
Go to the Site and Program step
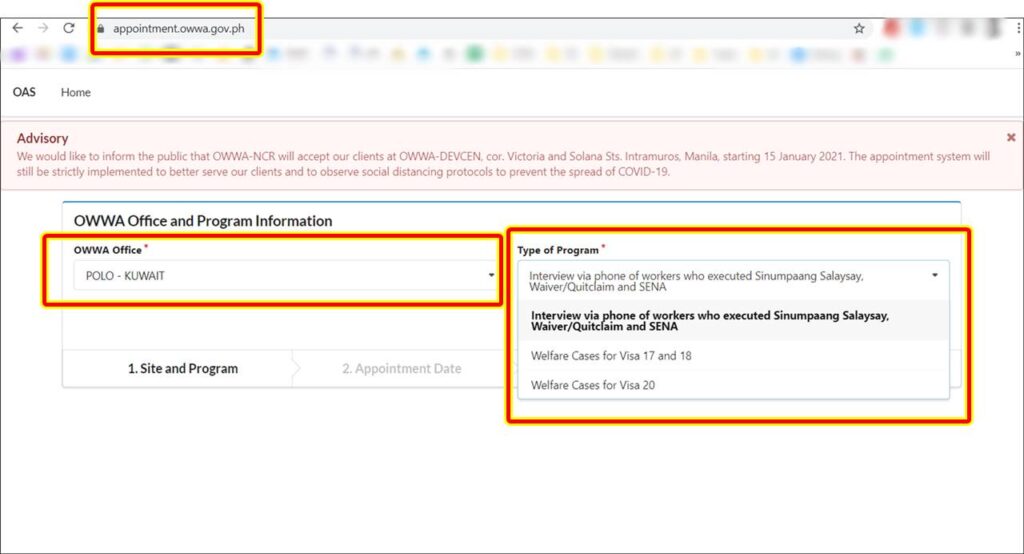tap(182, 368)
